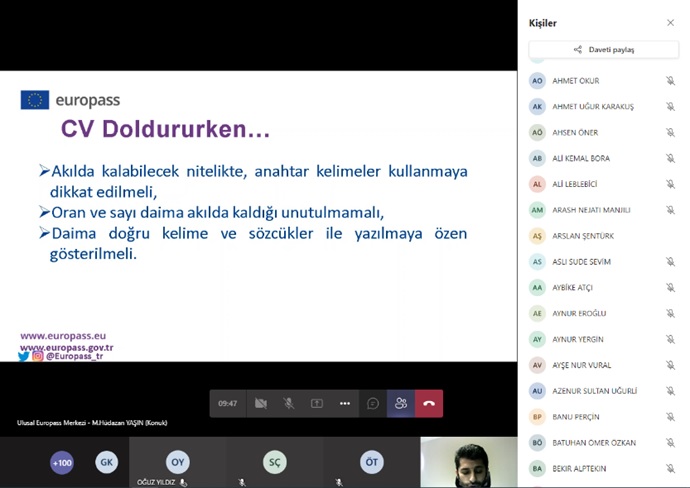The image size is (690, 488).
Task: Click AŞ avatar of Arslan Şentürk
Action: click(537, 236)
